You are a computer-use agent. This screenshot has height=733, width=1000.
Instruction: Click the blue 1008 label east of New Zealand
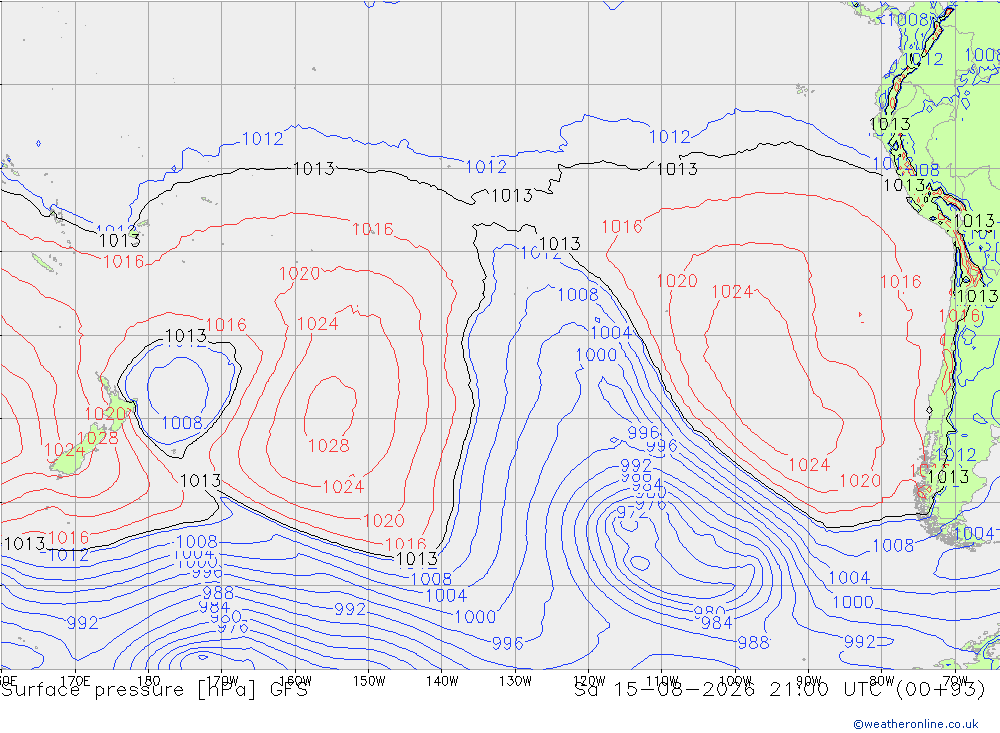point(182,422)
